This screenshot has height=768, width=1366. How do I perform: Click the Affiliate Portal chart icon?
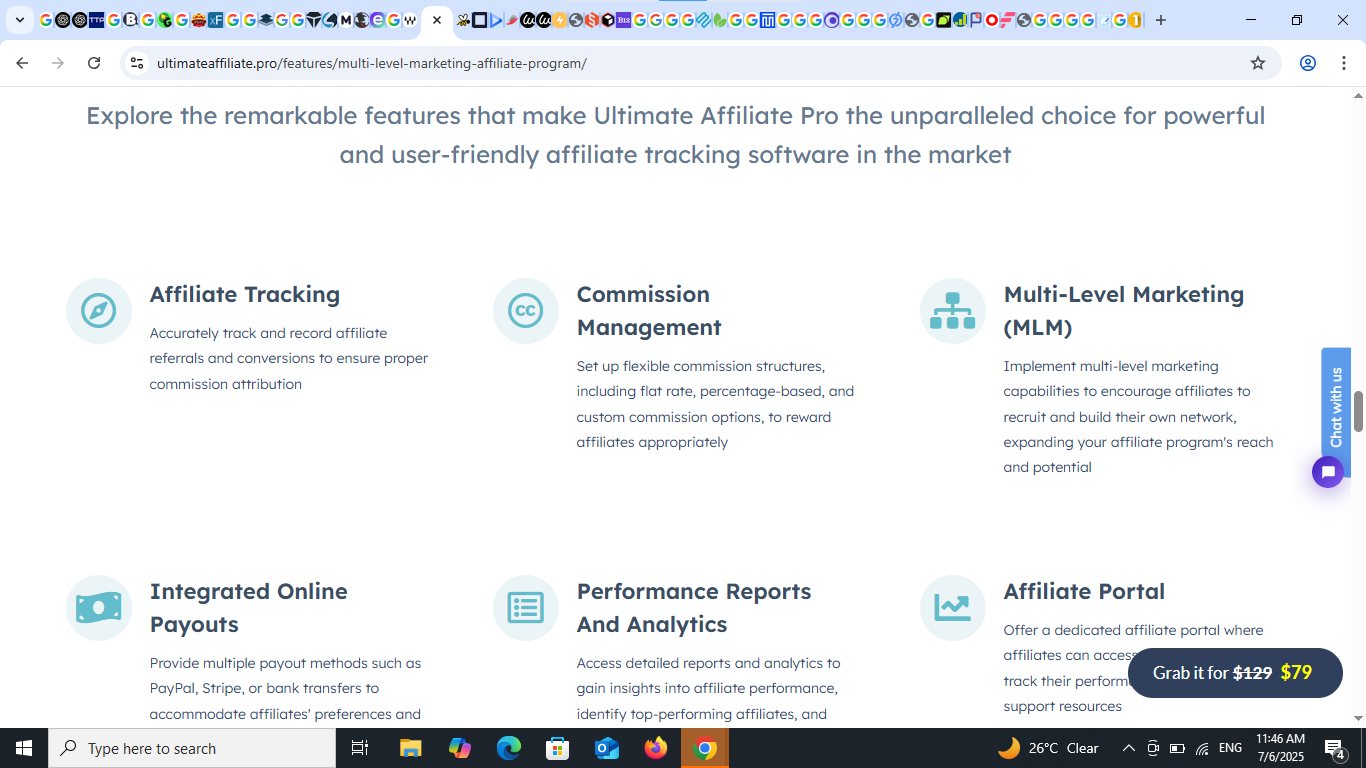[x=953, y=608]
